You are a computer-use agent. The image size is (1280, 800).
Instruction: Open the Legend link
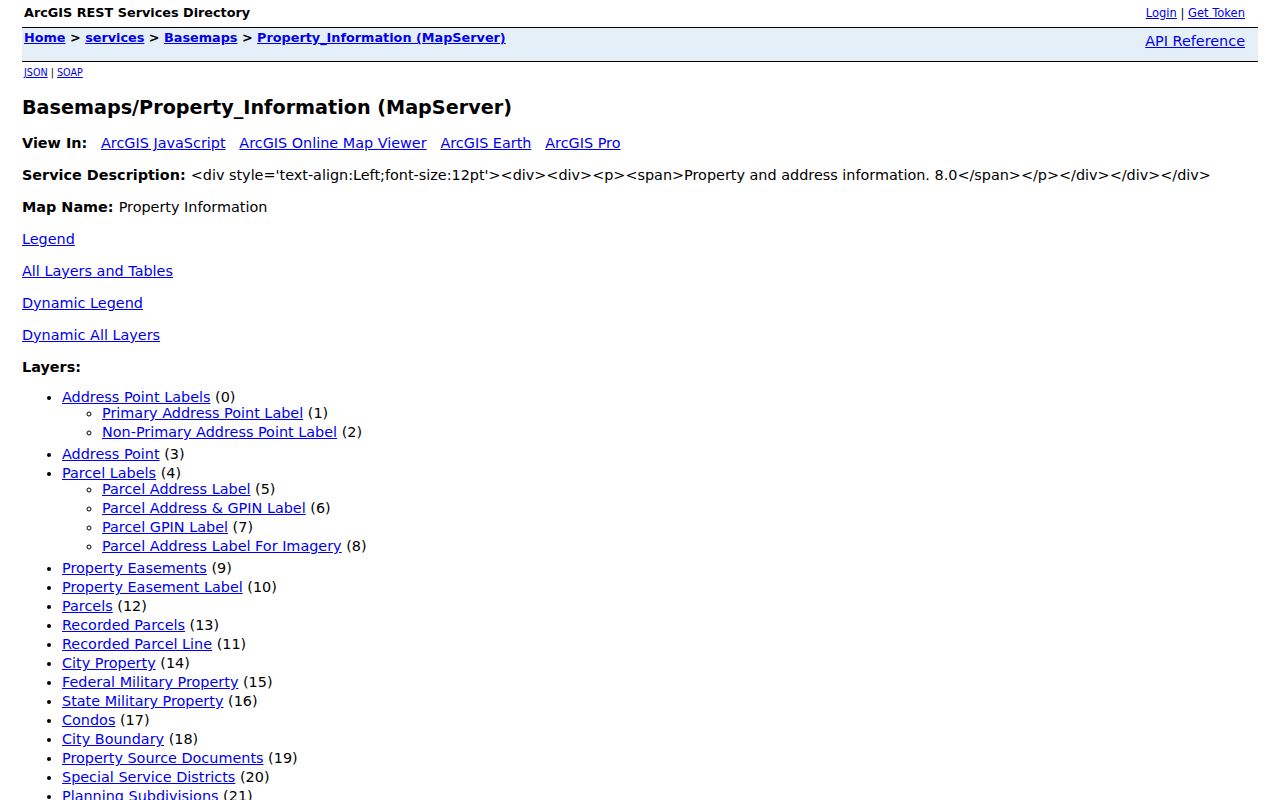[49, 239]
